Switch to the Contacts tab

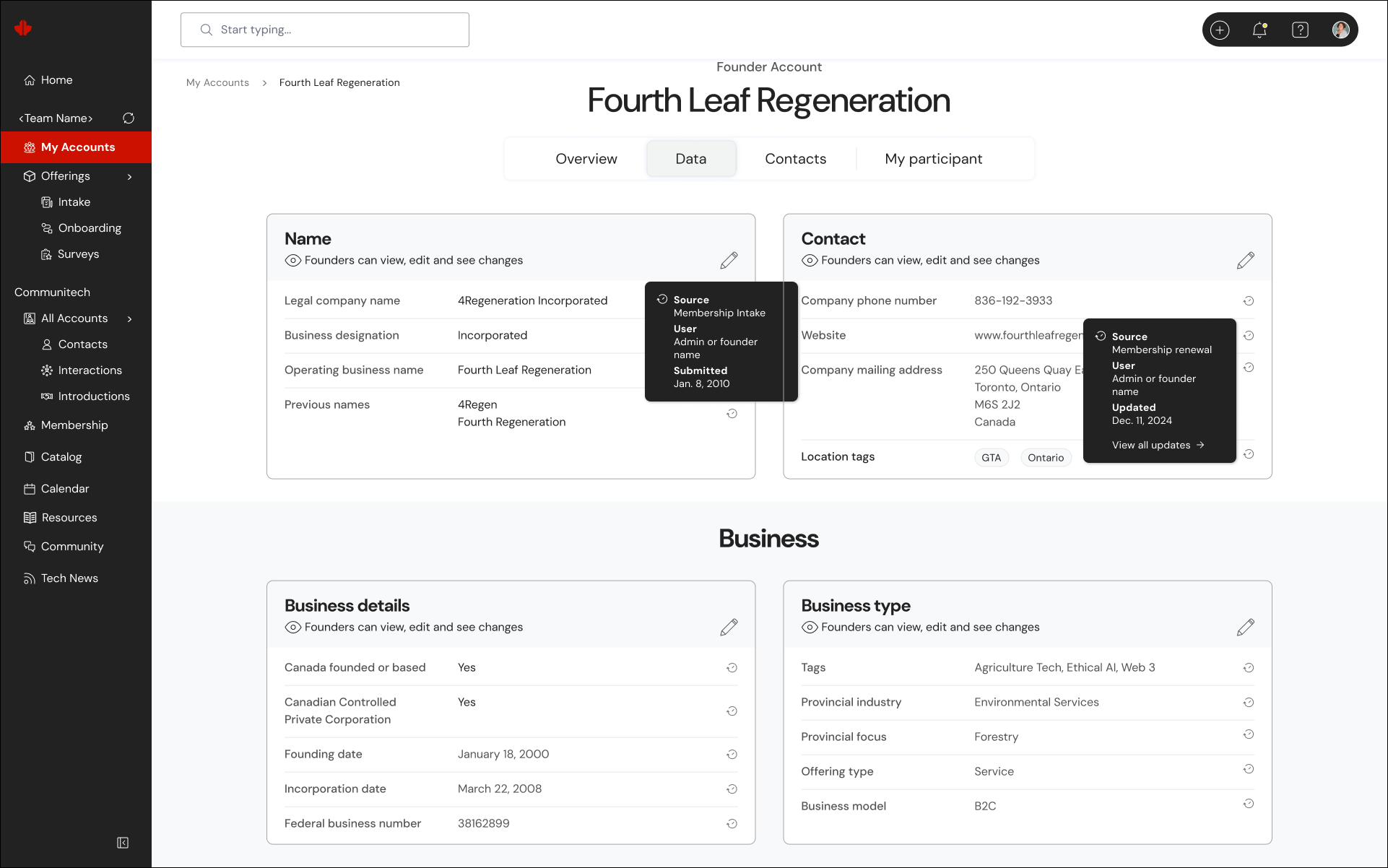pyautogui.click(x=795, y=159)
